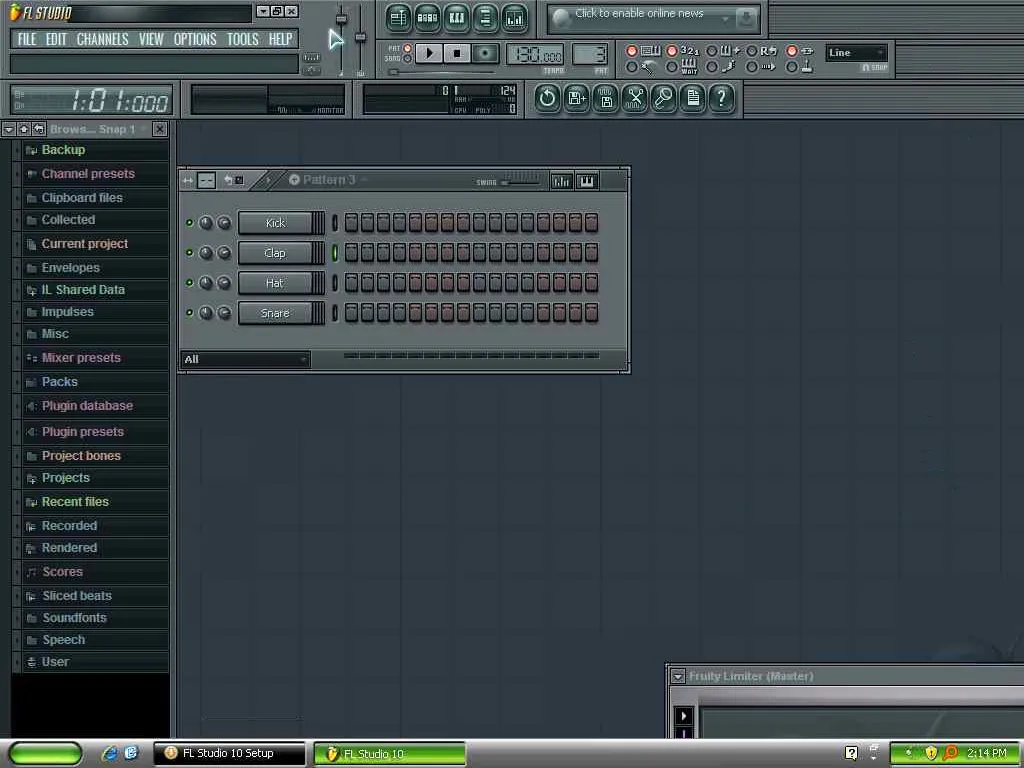Mute the Snare channel via its green LED

click(x=189, y=313)
